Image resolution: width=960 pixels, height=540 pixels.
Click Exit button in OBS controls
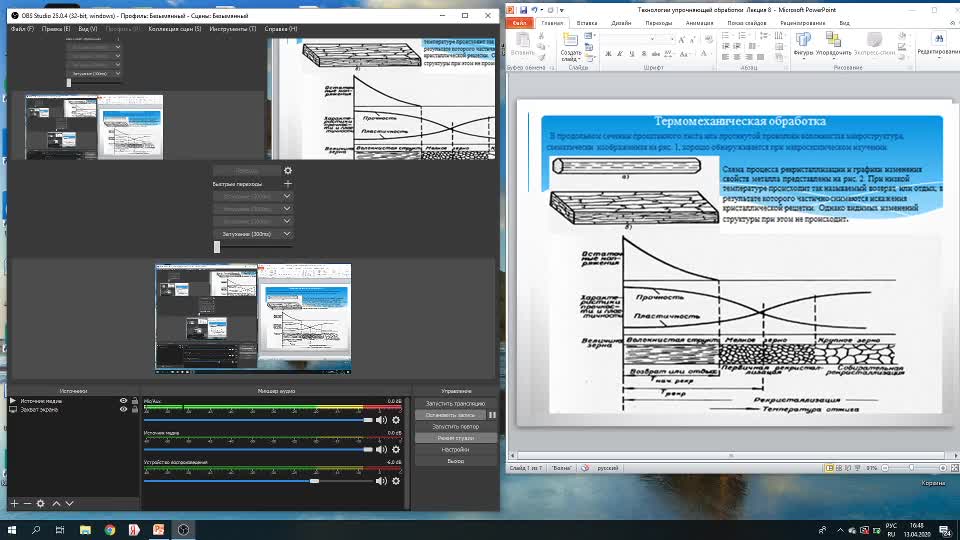[456, 461]
